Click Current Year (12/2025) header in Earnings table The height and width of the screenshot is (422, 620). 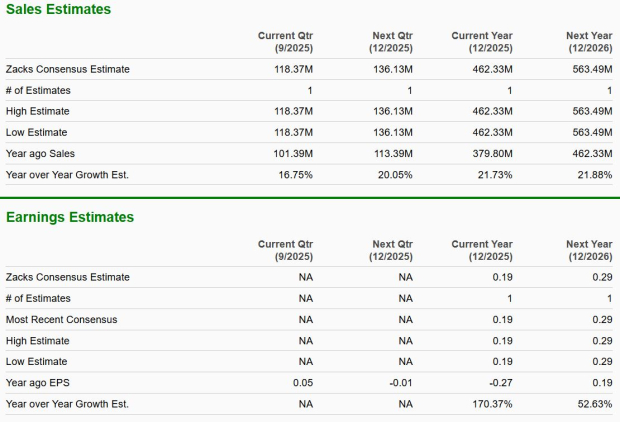[483, 250]
